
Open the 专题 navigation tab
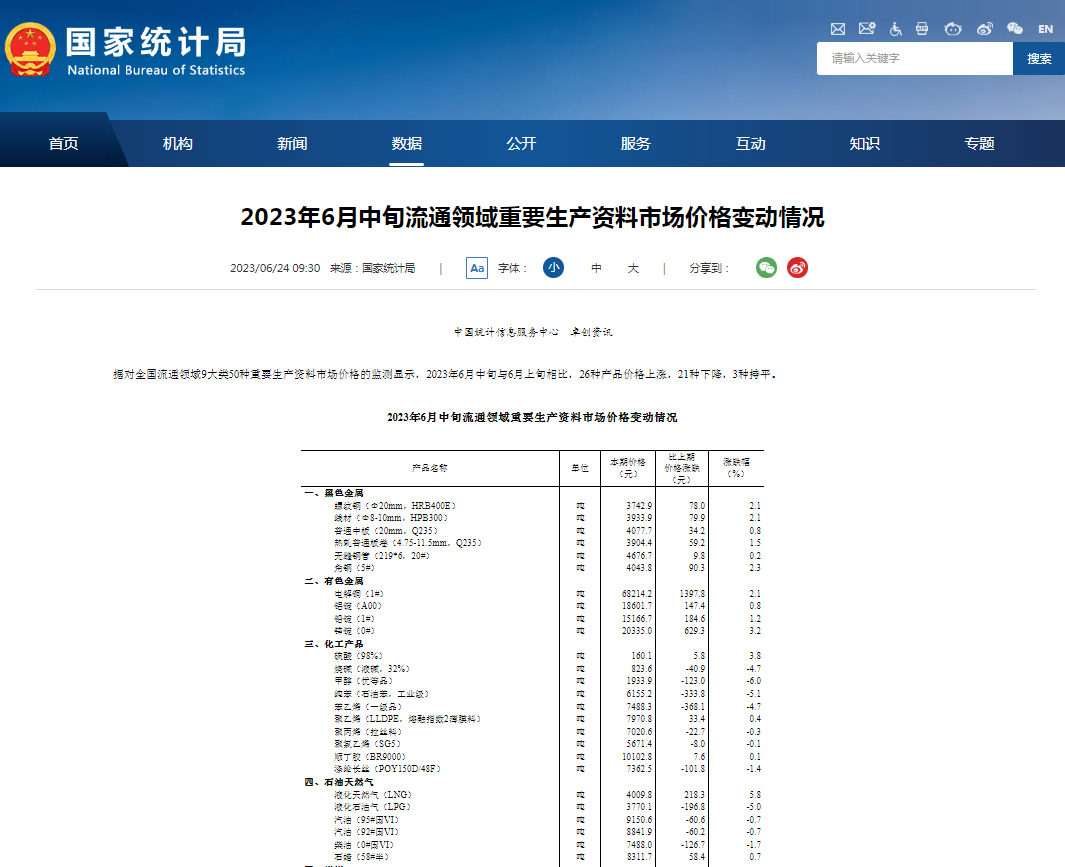(979, 143)
